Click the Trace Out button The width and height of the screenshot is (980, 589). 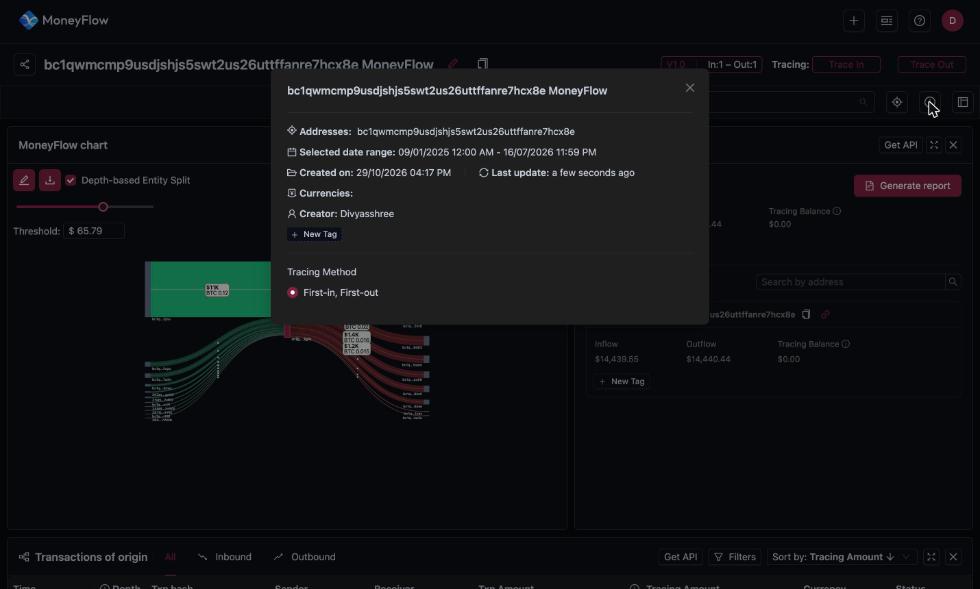(932, 64)
